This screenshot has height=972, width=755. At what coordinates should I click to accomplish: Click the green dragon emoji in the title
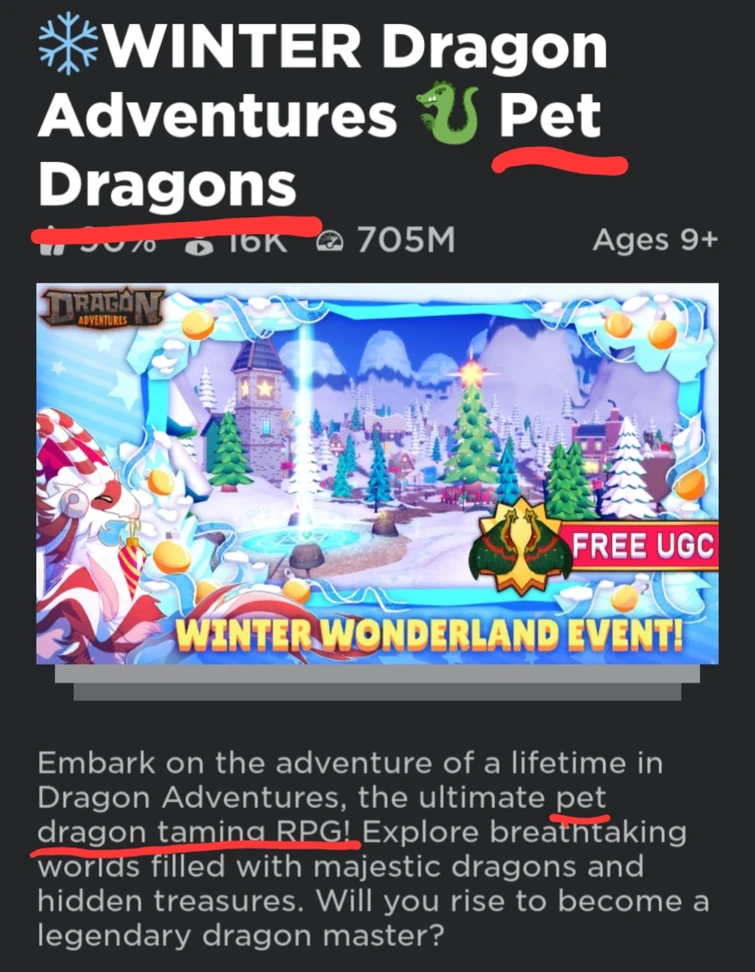[448, 114]
